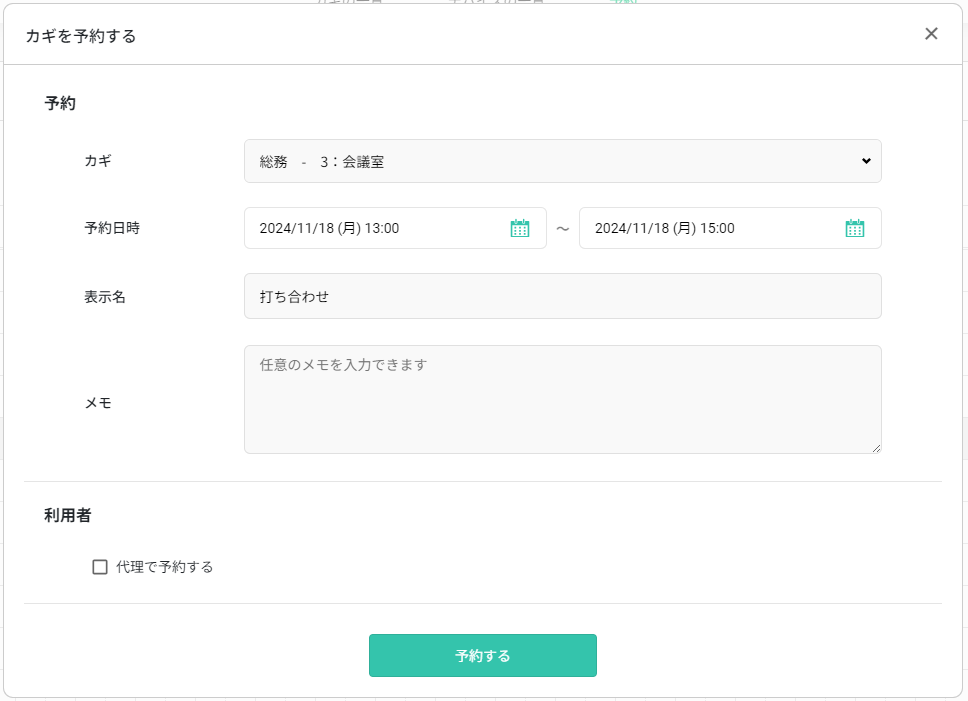Screen dimensions: 968x701
Task: Click into the メモ text area
Action: (562, 399)
